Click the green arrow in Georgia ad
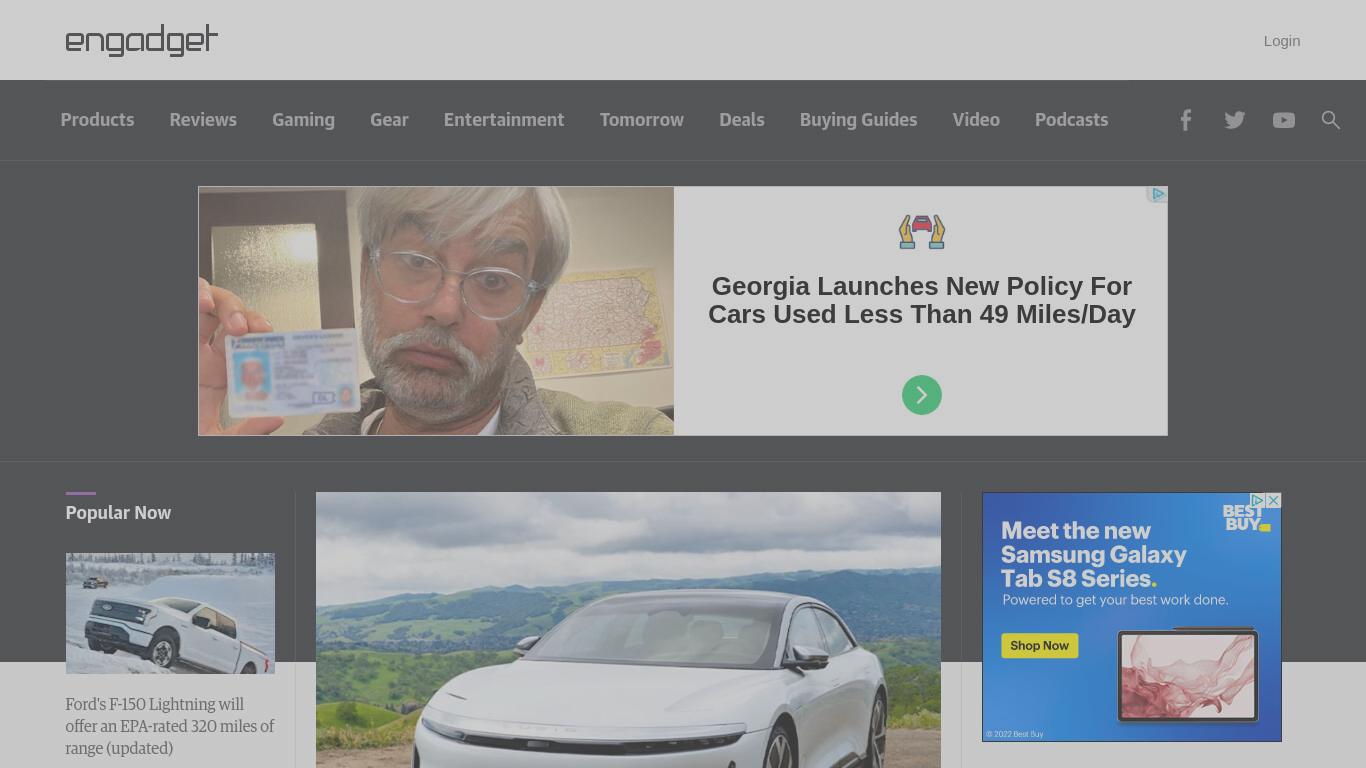 point(922,395)
